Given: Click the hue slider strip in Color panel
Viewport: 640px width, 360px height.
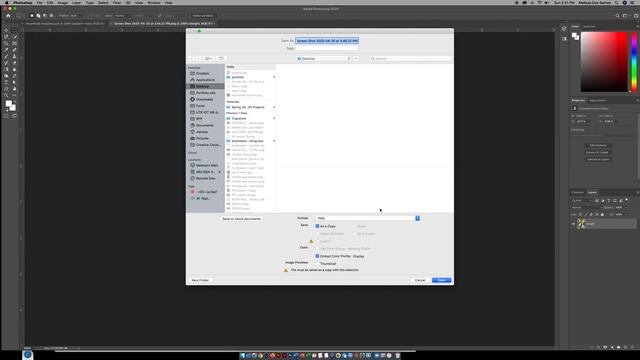Looking at the screenshot, I should (x=634, y=62).
